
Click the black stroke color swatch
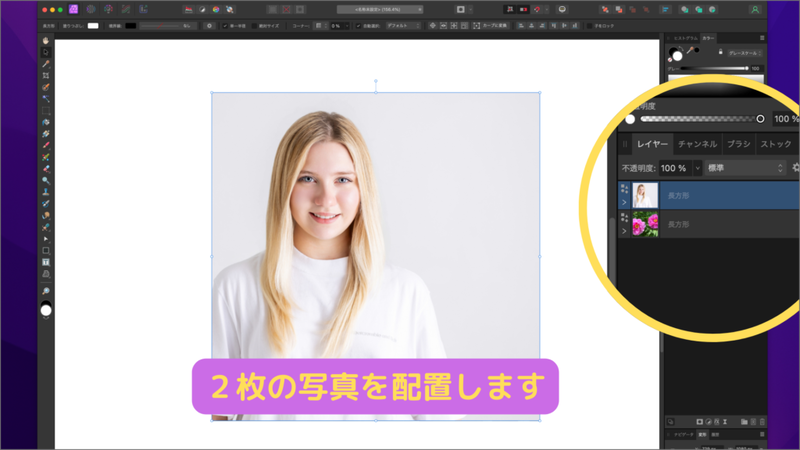click(x=131, y=26)
